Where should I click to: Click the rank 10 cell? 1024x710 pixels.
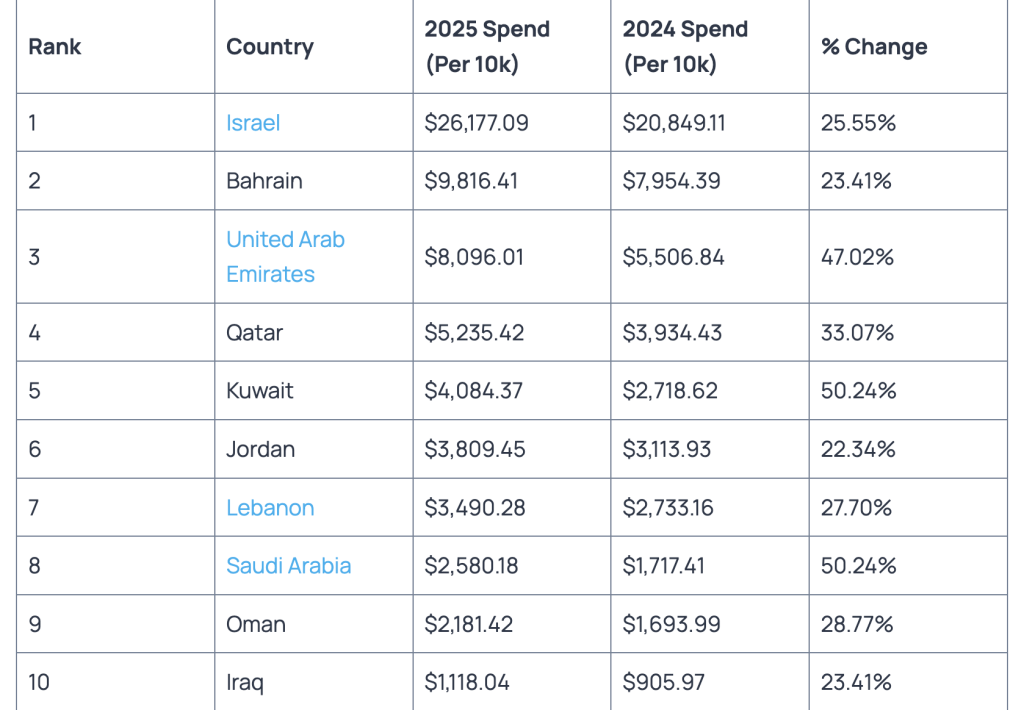click(39, 682)
